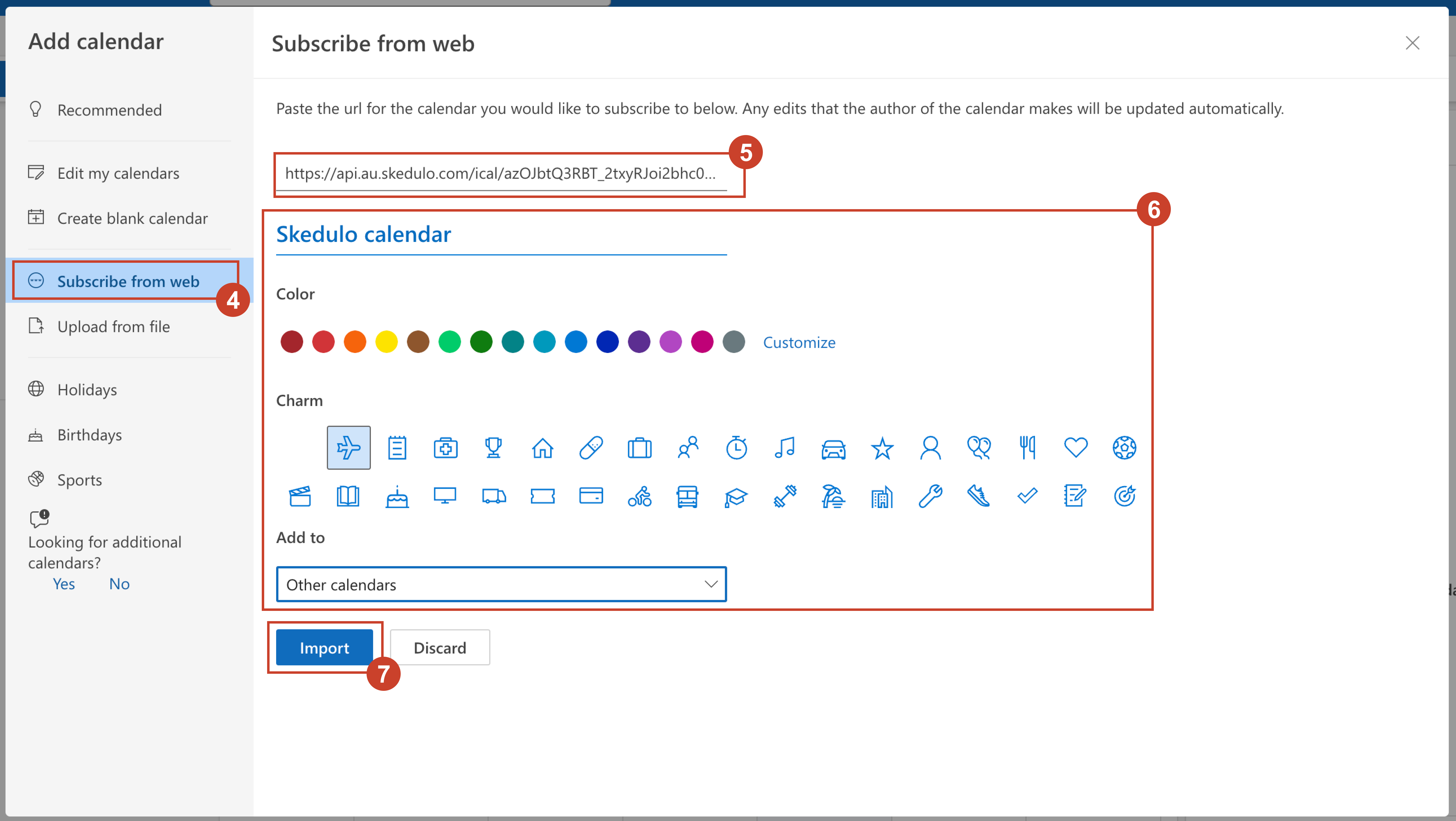Choose the birthday cake charm

click(x=397, y=497)
